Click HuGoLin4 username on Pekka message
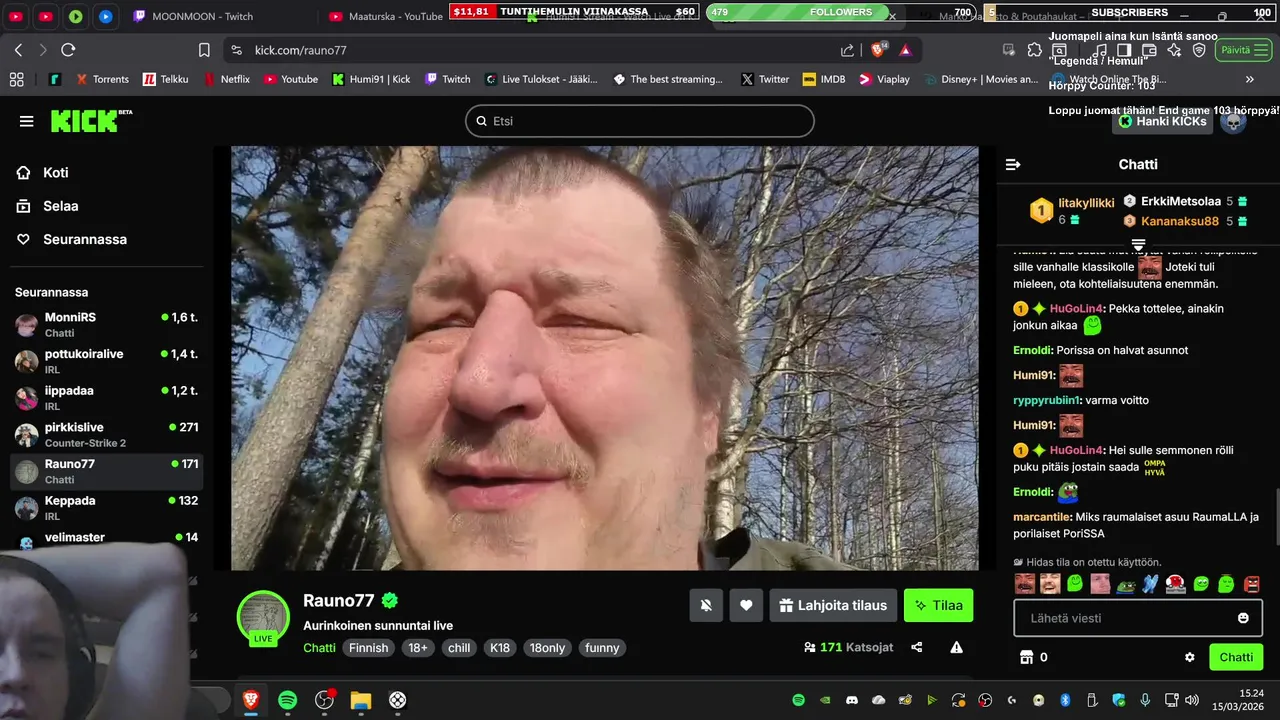 1076,309
